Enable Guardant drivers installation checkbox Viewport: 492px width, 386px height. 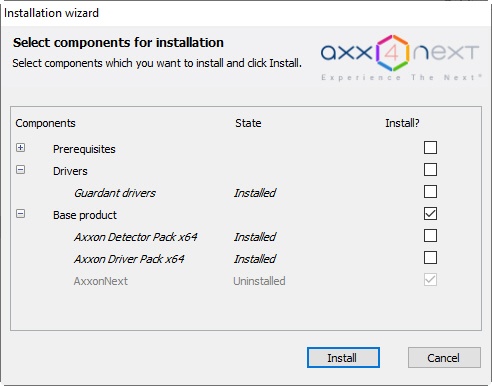pyautogui.click(x=430, y=191)
